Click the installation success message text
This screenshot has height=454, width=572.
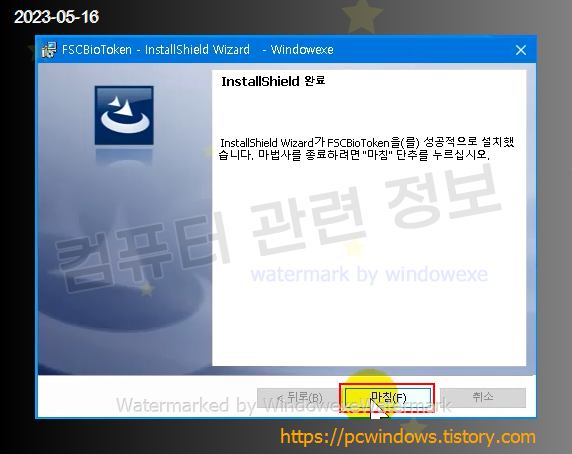click(x=366, y=148)
